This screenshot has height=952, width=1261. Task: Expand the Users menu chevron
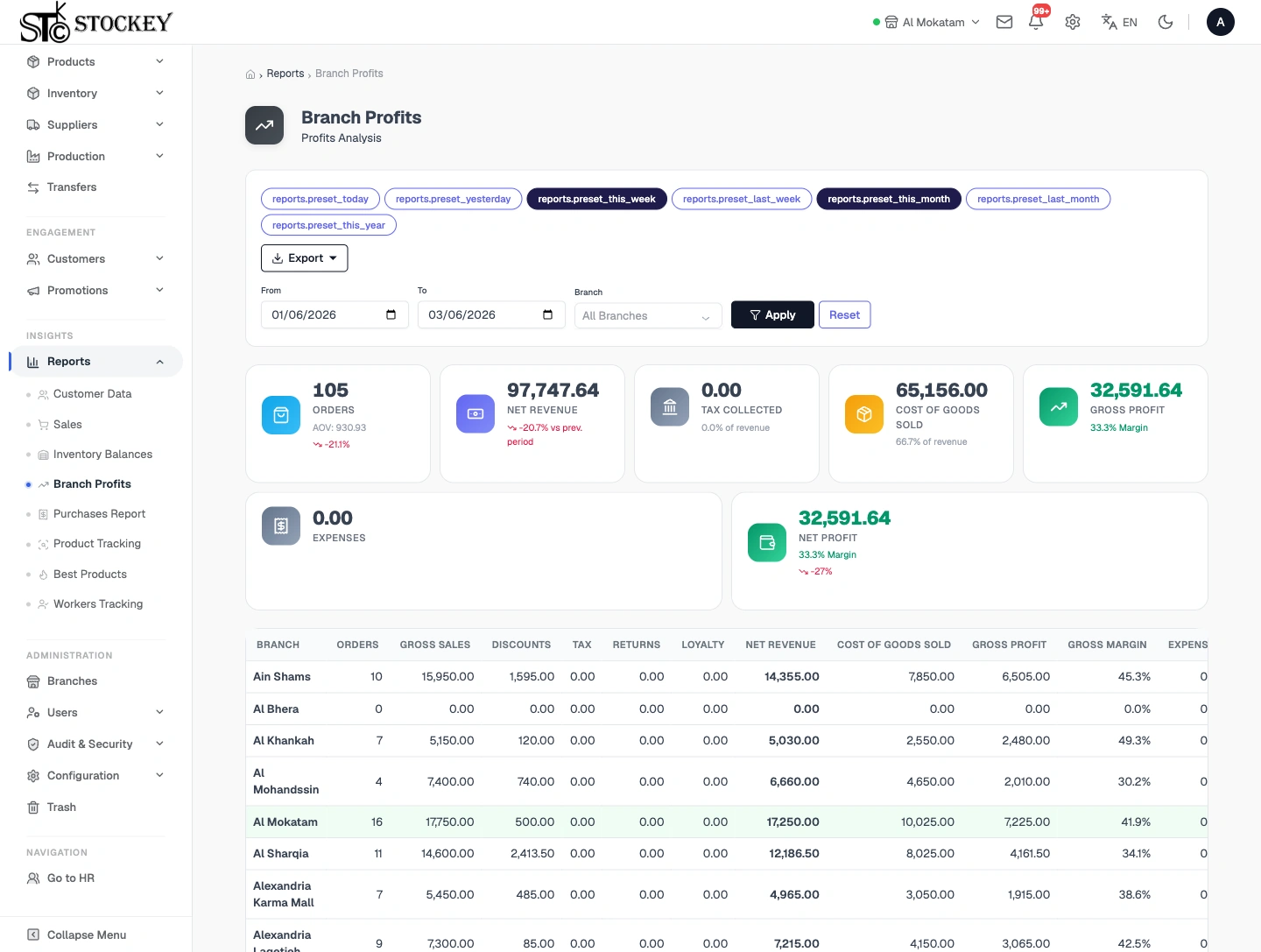[x=159, y=712]
